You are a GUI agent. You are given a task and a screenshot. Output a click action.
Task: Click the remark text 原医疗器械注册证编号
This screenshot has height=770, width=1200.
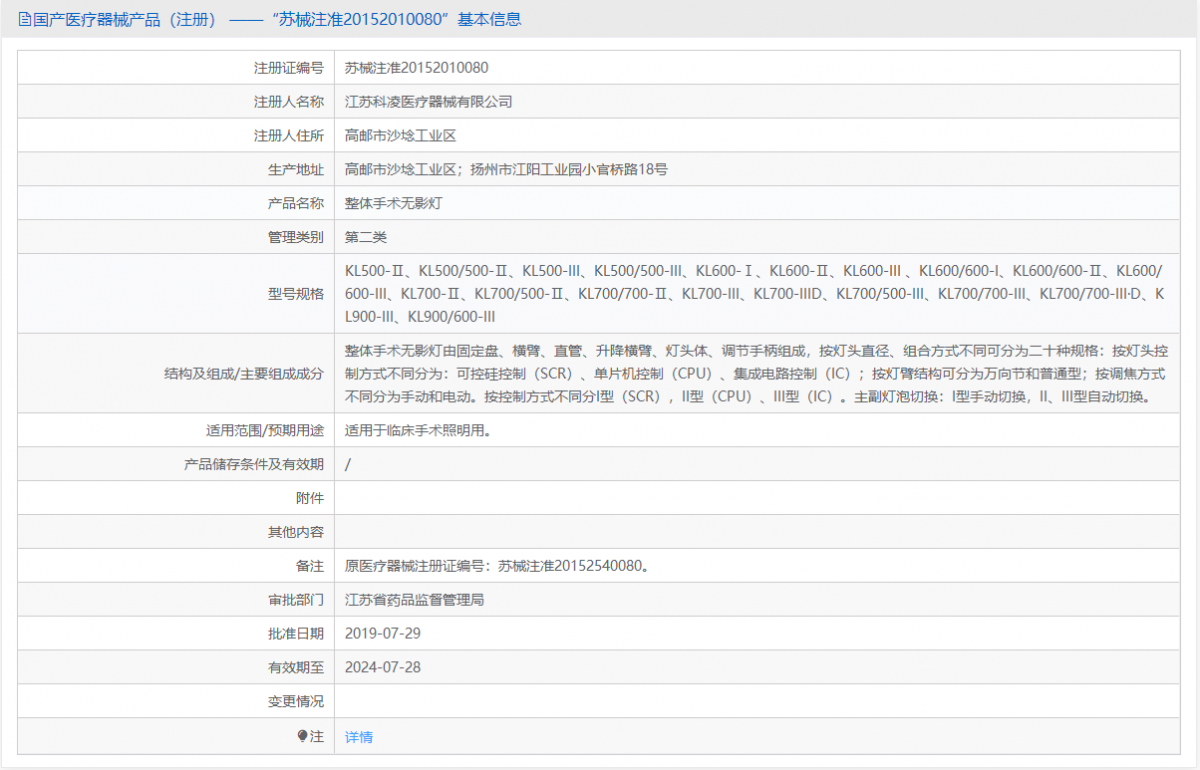coord(499,566)
